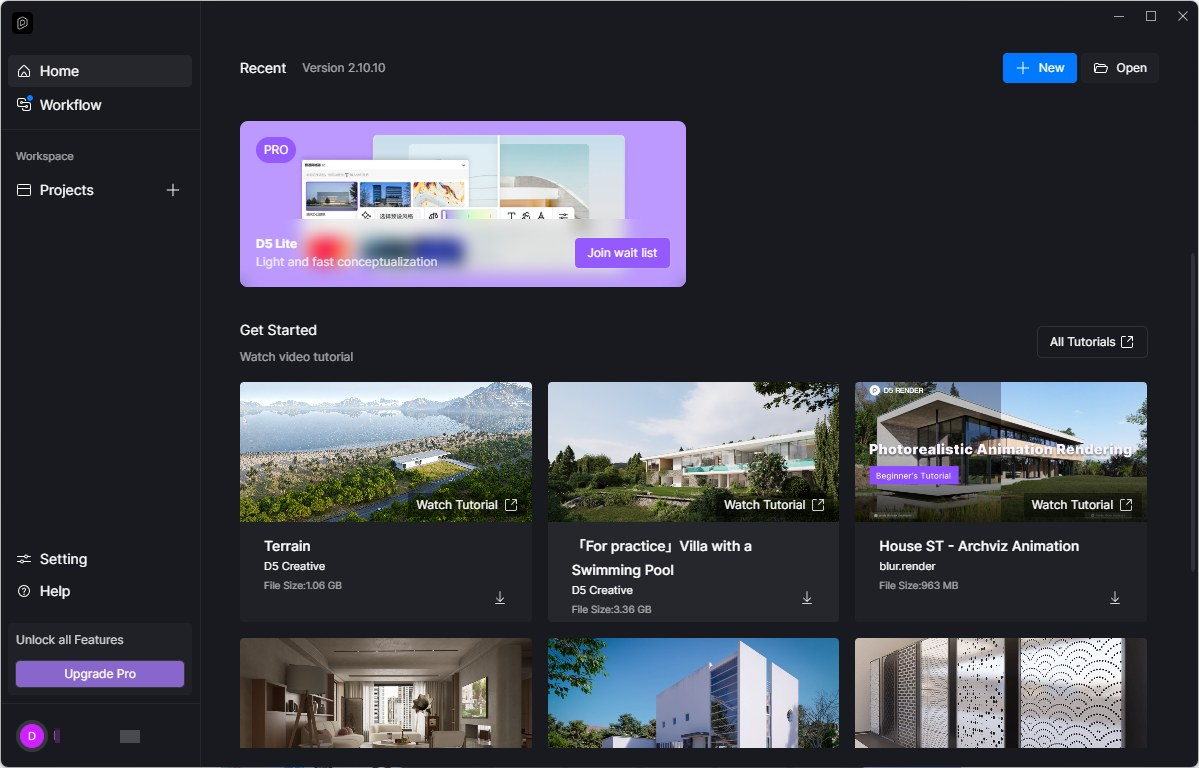Screen dimensions: 1199x768
Task: Watch Tutorial for Terrain scene
Action: (466, 505)
